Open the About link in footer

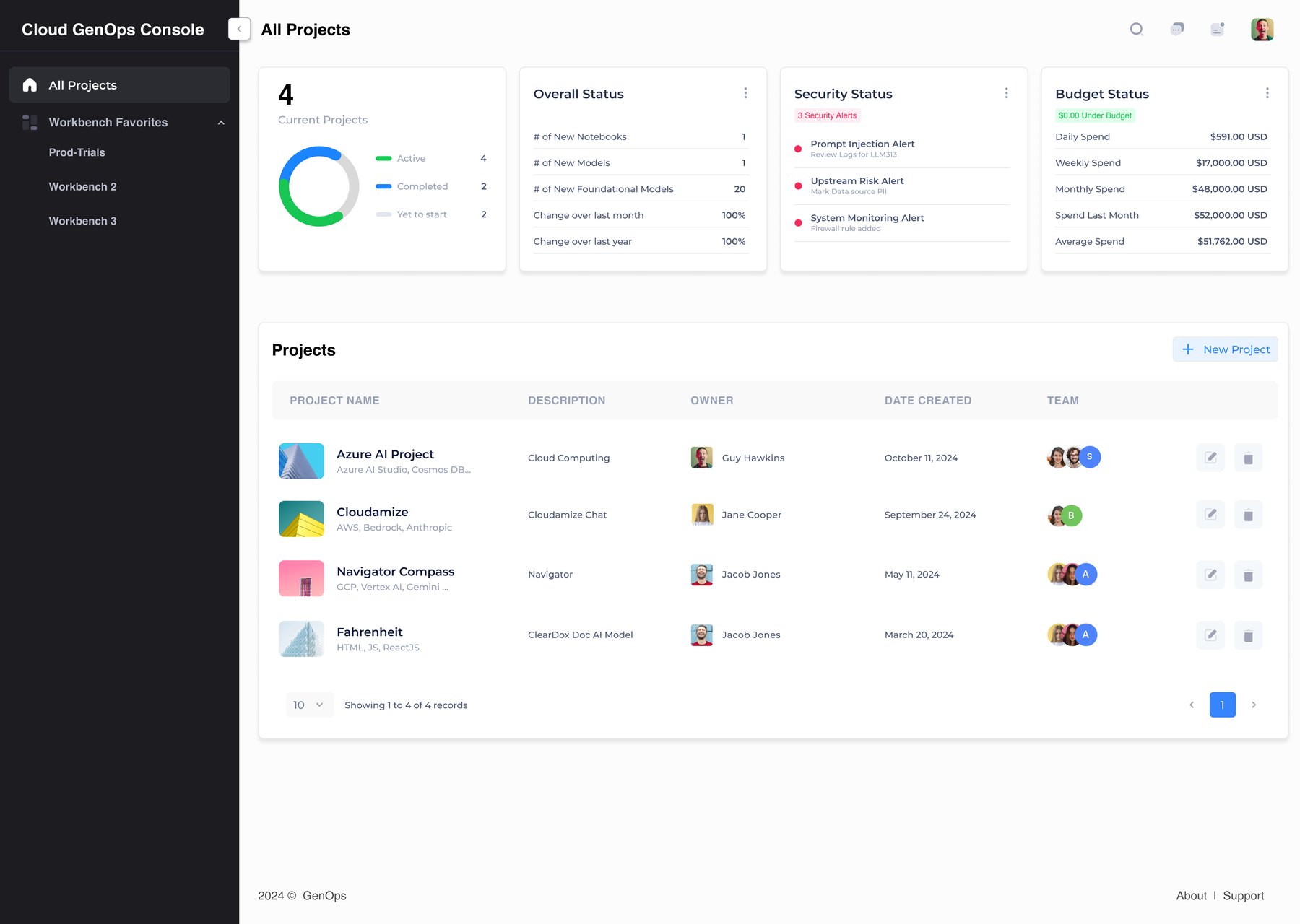tap(1191, 896)
